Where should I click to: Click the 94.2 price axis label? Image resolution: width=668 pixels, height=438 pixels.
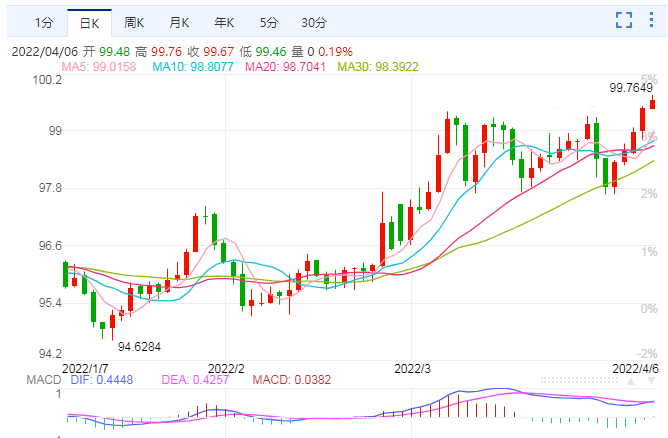click(50, 354)
